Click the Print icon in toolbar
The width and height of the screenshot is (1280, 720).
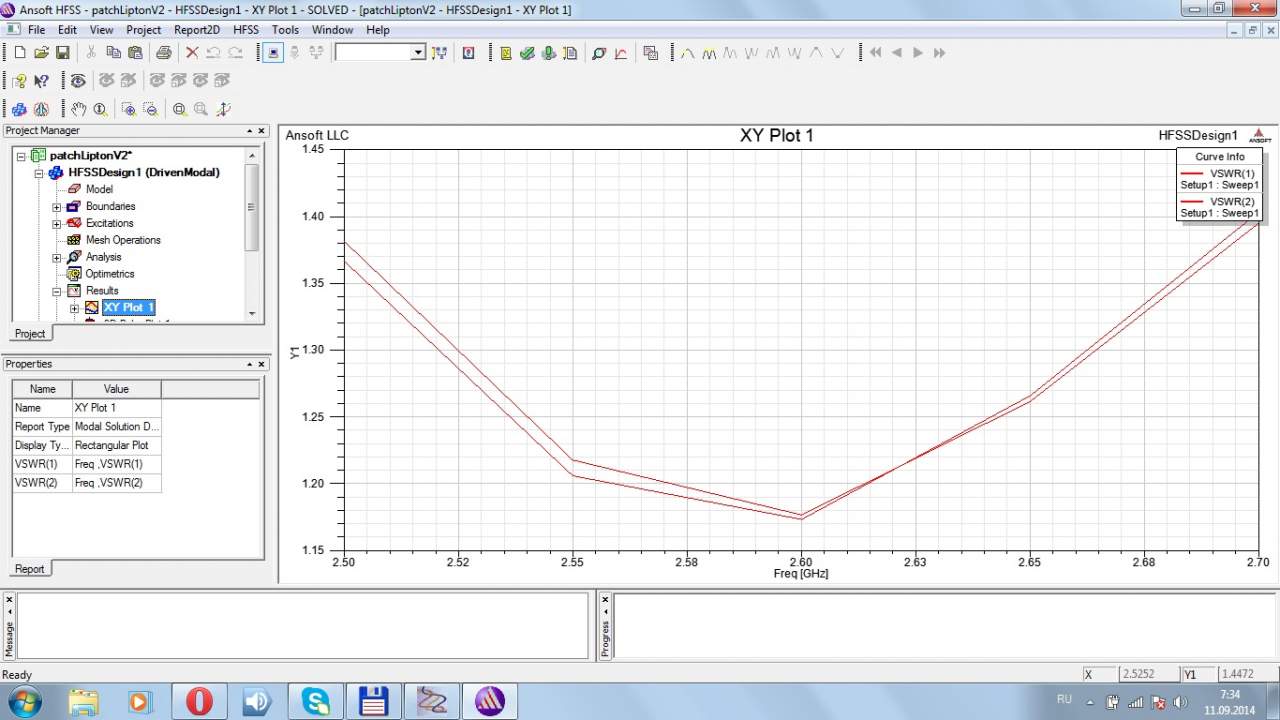(x=163, y=53)
